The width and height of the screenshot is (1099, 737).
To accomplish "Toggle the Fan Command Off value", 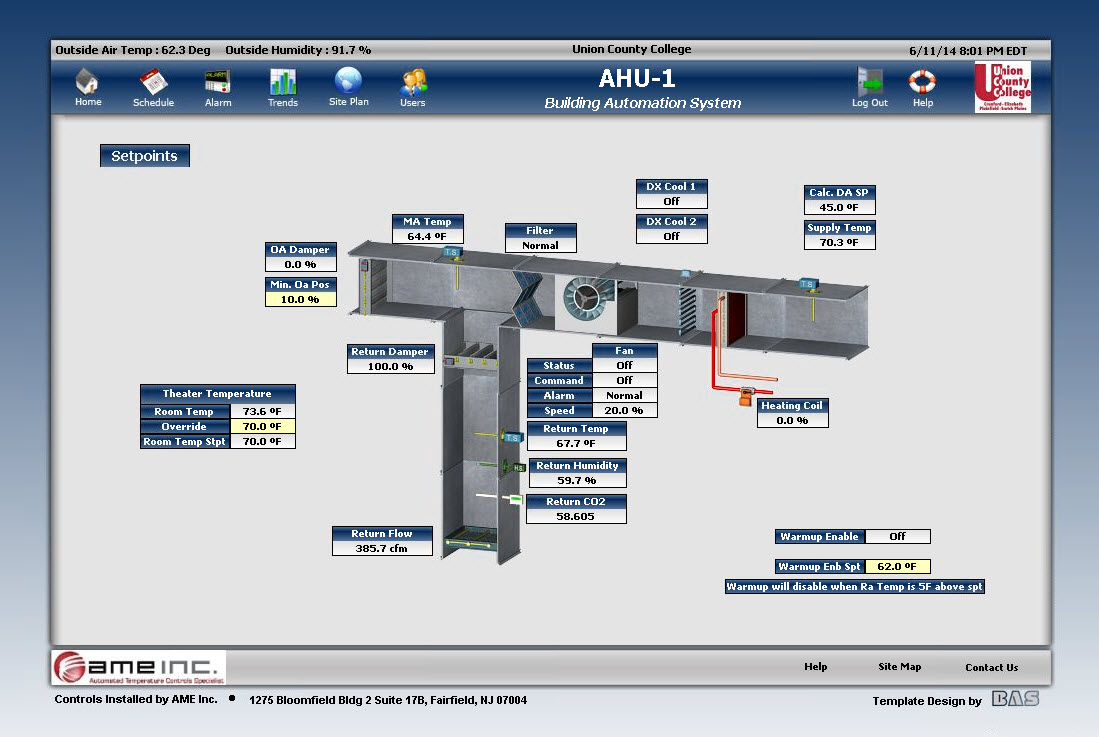I will (x=624, y=381).
